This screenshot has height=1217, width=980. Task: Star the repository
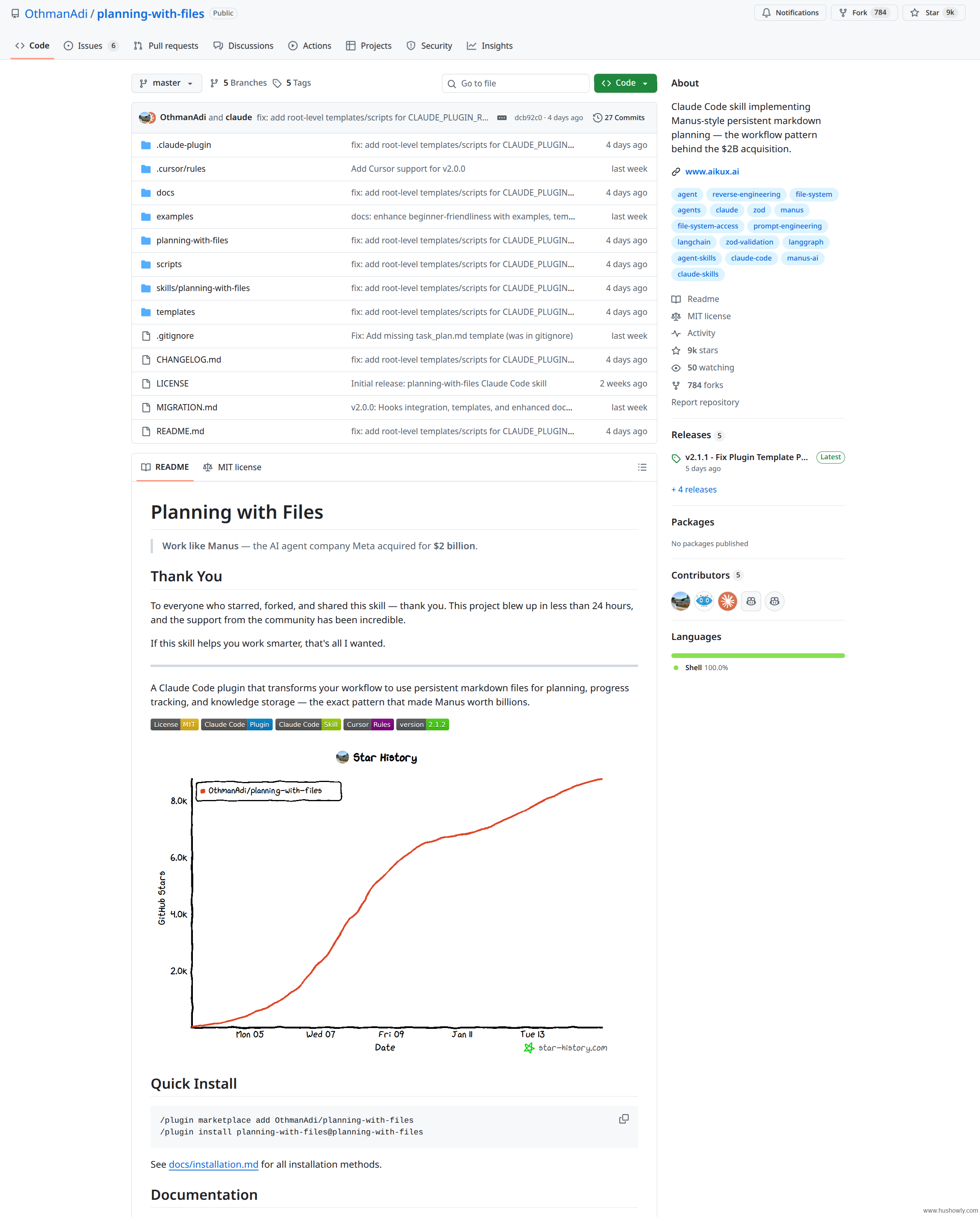click(933, 13)
